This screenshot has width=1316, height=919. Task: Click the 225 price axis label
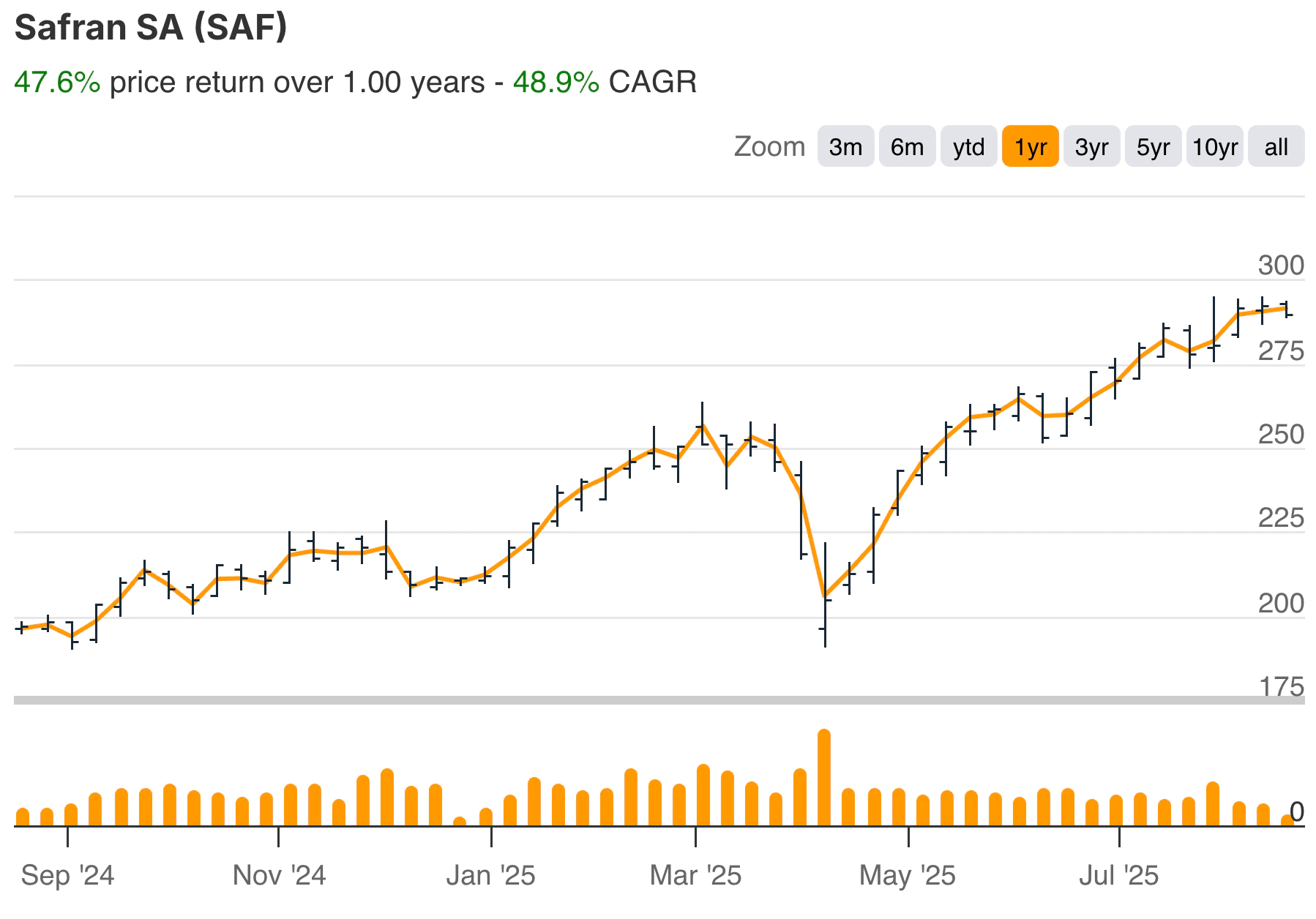click(1281, 519)
